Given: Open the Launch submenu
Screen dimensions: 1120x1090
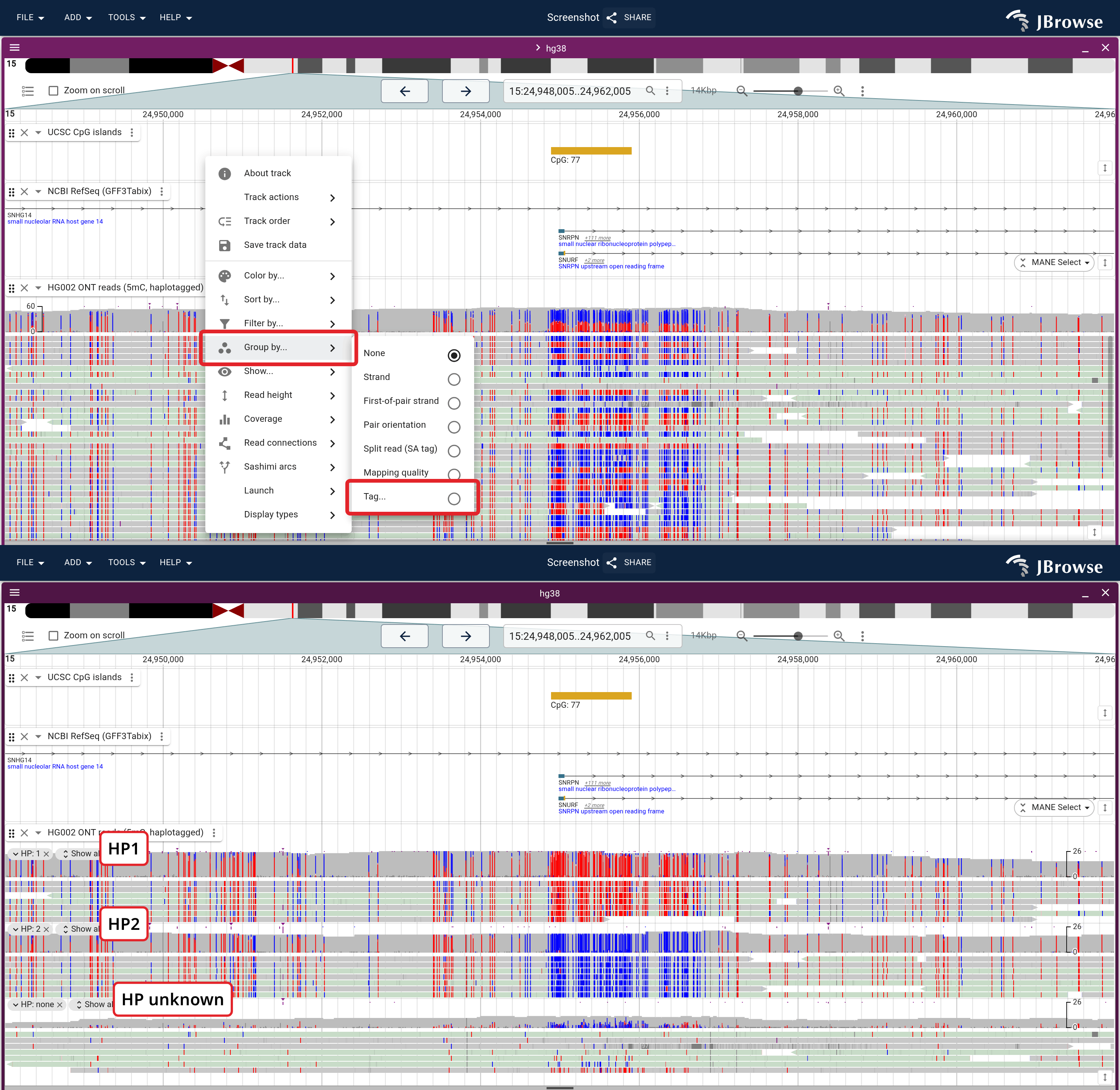Looking at the screenshot, I should pos(278,490).
